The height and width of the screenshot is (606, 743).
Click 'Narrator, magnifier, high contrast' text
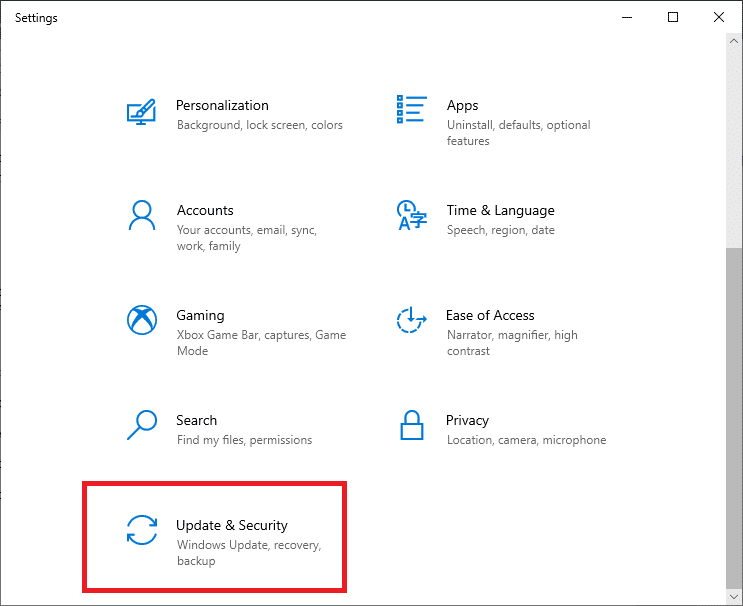tap(512, 343)
